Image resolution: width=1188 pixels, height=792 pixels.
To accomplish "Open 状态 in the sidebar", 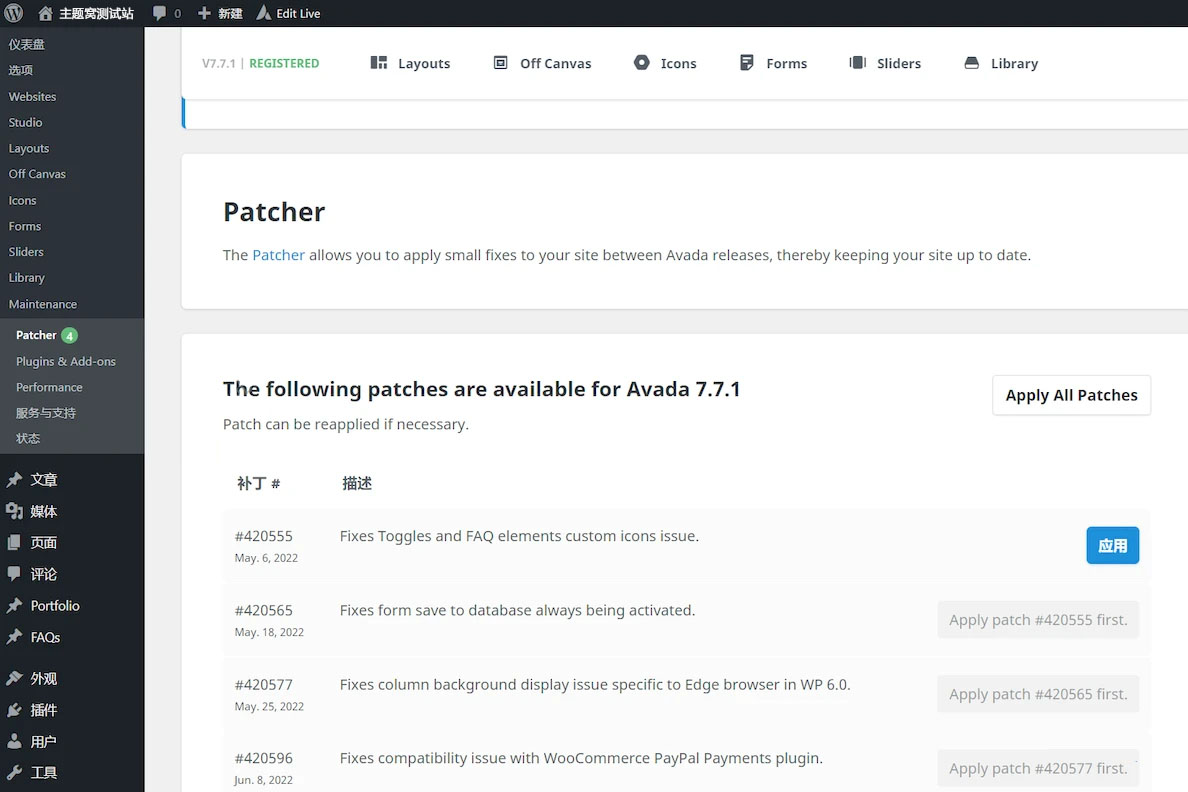I will [28, 439].
